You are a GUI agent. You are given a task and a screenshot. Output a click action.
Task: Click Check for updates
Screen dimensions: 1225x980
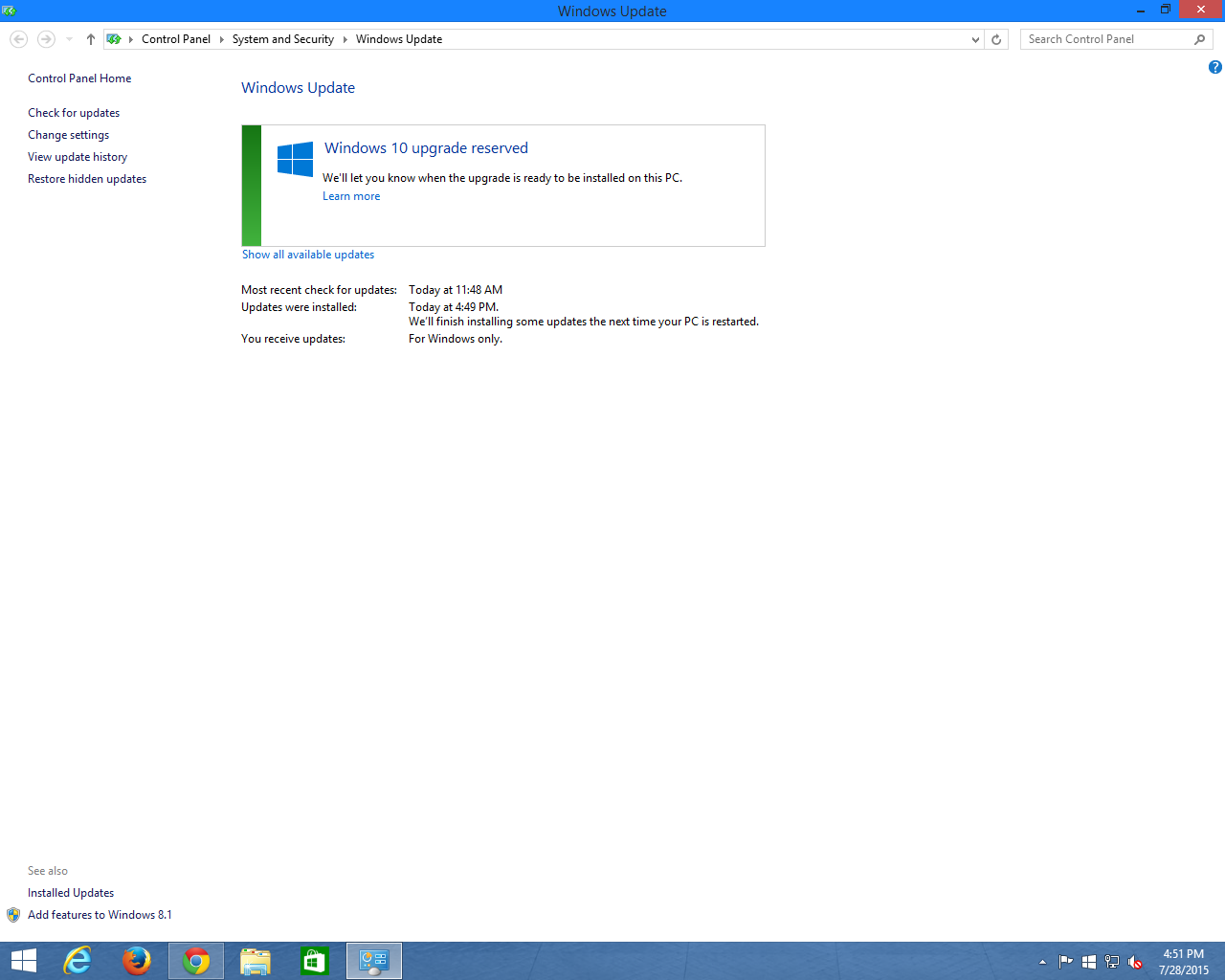[74, 113]
